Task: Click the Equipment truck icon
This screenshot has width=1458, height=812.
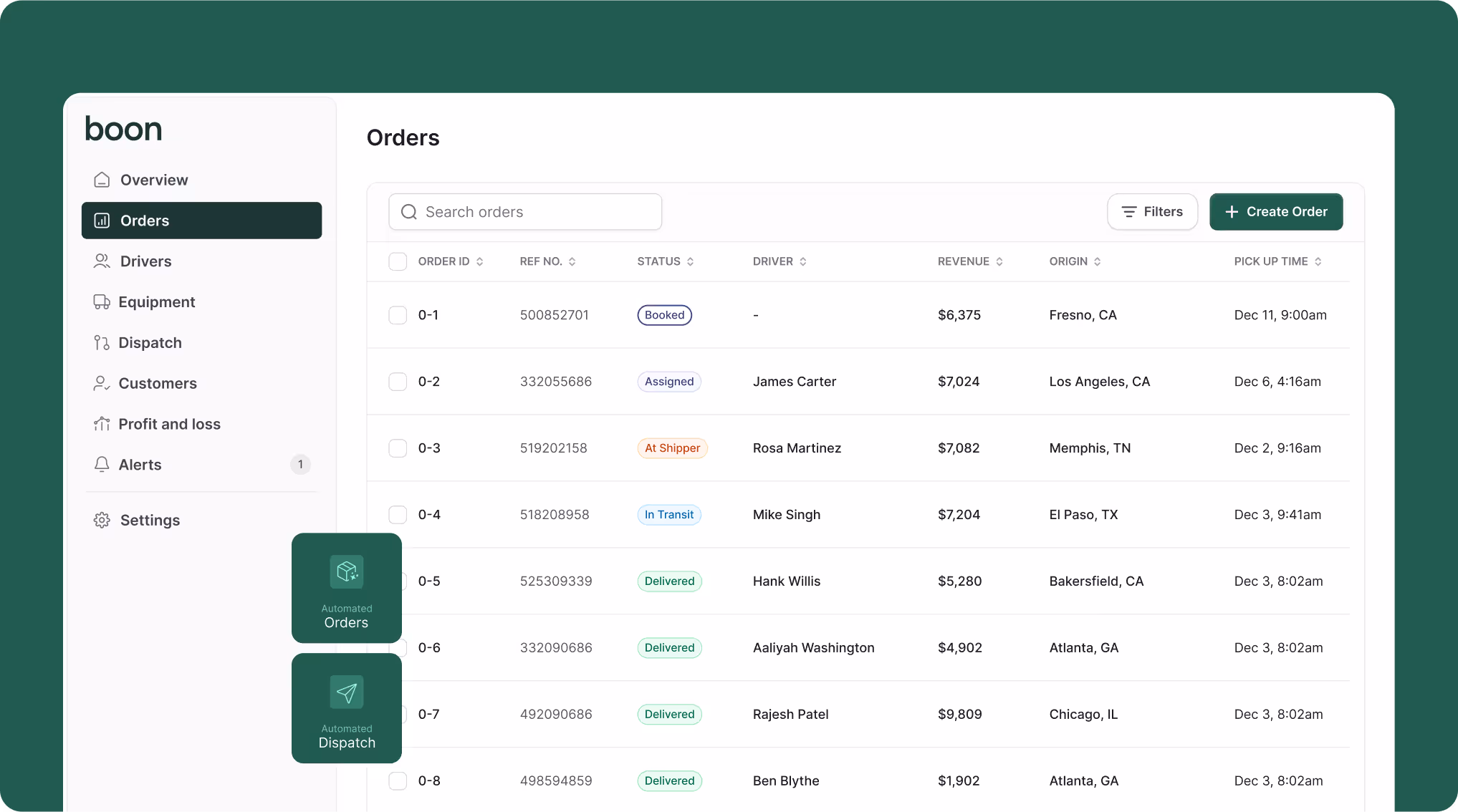Action: tap(102, 302)
